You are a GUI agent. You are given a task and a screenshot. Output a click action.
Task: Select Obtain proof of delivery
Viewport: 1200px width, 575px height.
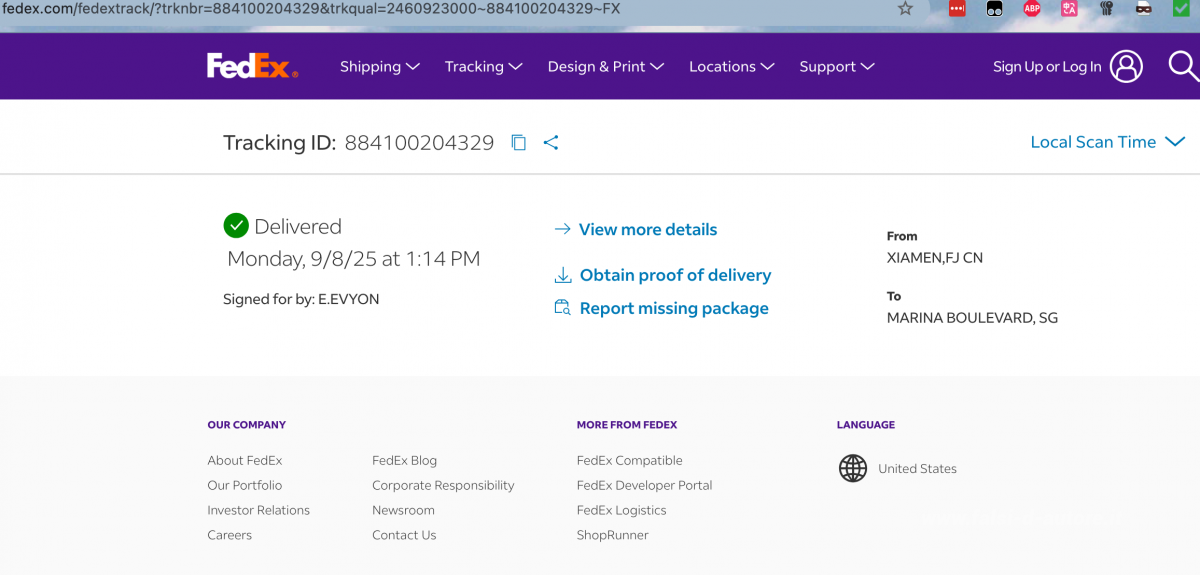(x=675, y=275)
